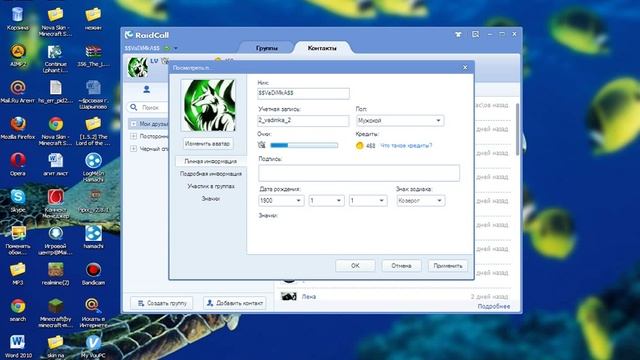Select the Лена contact row
The width and height of the screenshot is (640, 360).
(395, 297)
